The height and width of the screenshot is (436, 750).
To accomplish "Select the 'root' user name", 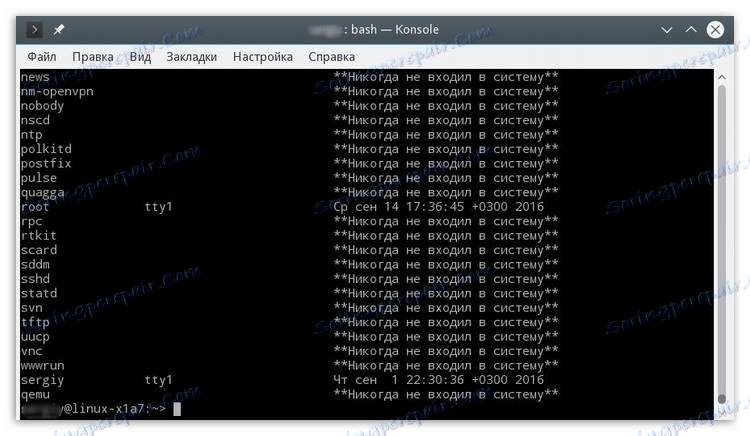I will (35, 207).
